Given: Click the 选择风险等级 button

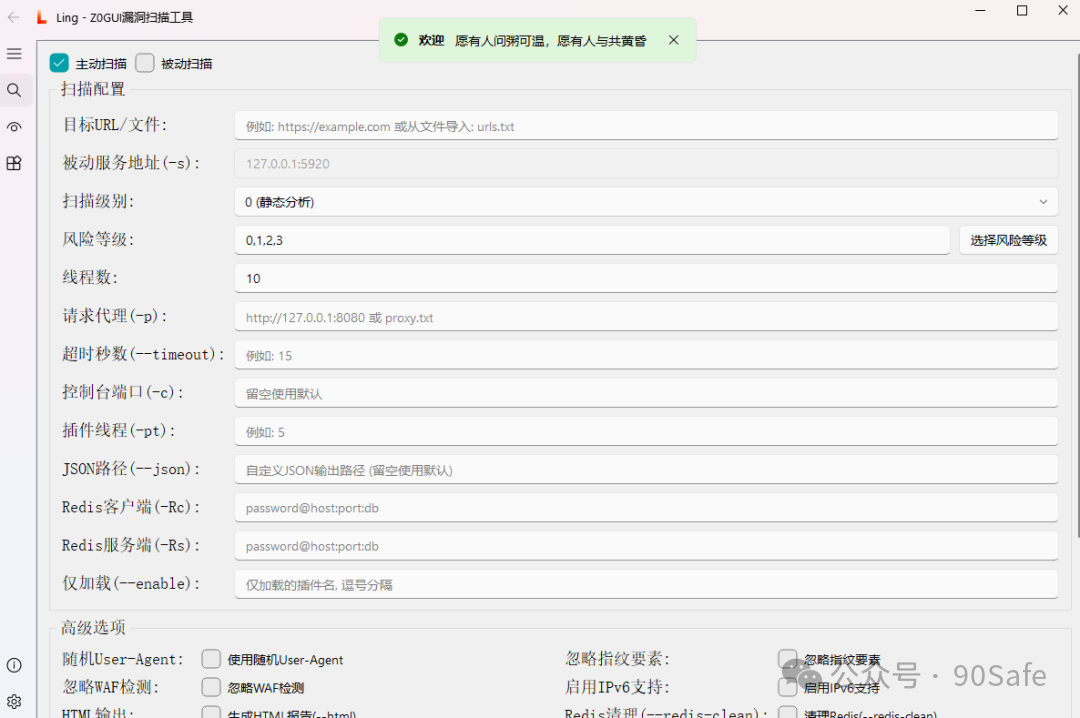Looking at the screenshot, I should coord(1008,240).
